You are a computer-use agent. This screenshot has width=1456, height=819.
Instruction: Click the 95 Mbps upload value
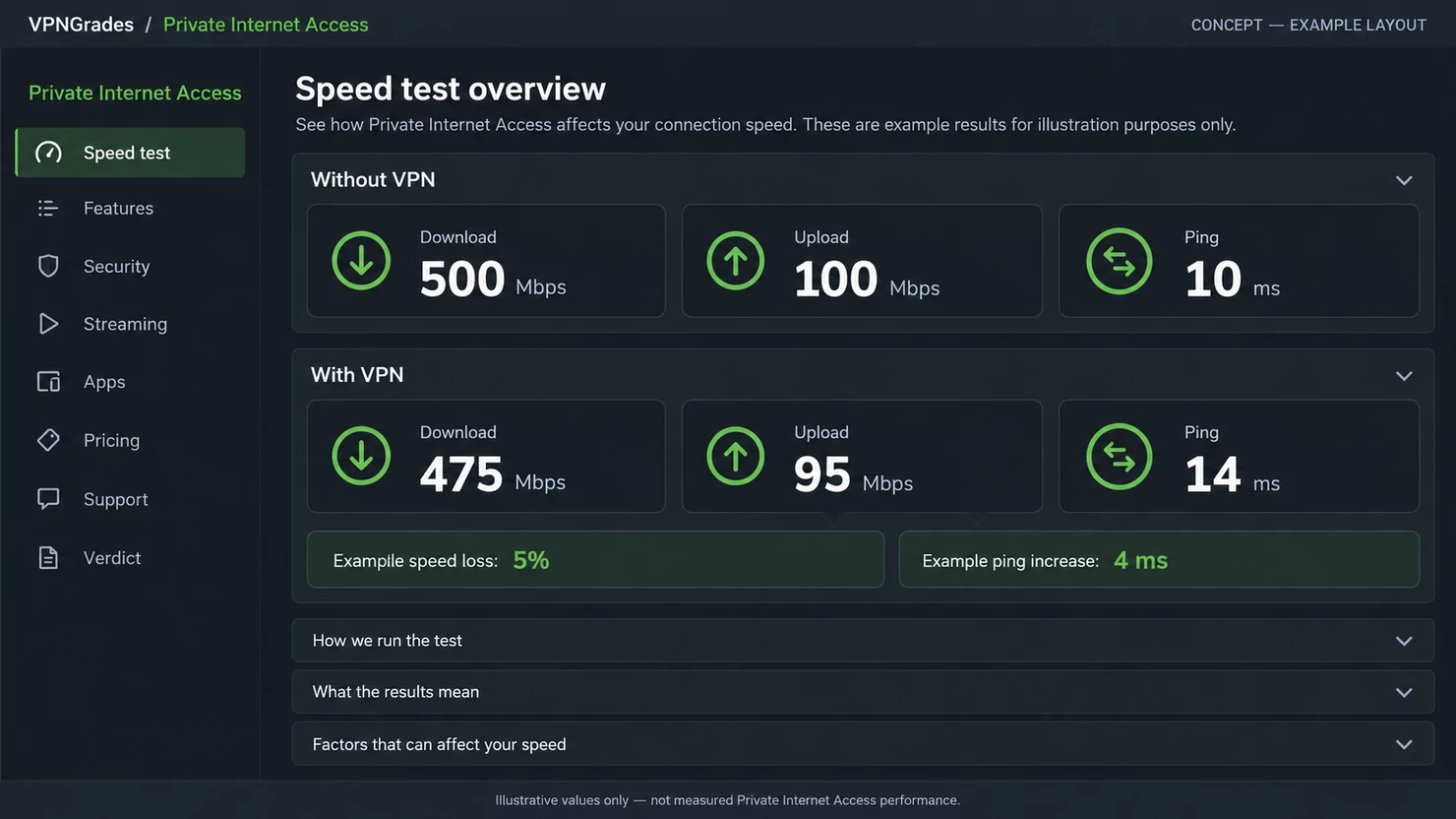(853, 474)
